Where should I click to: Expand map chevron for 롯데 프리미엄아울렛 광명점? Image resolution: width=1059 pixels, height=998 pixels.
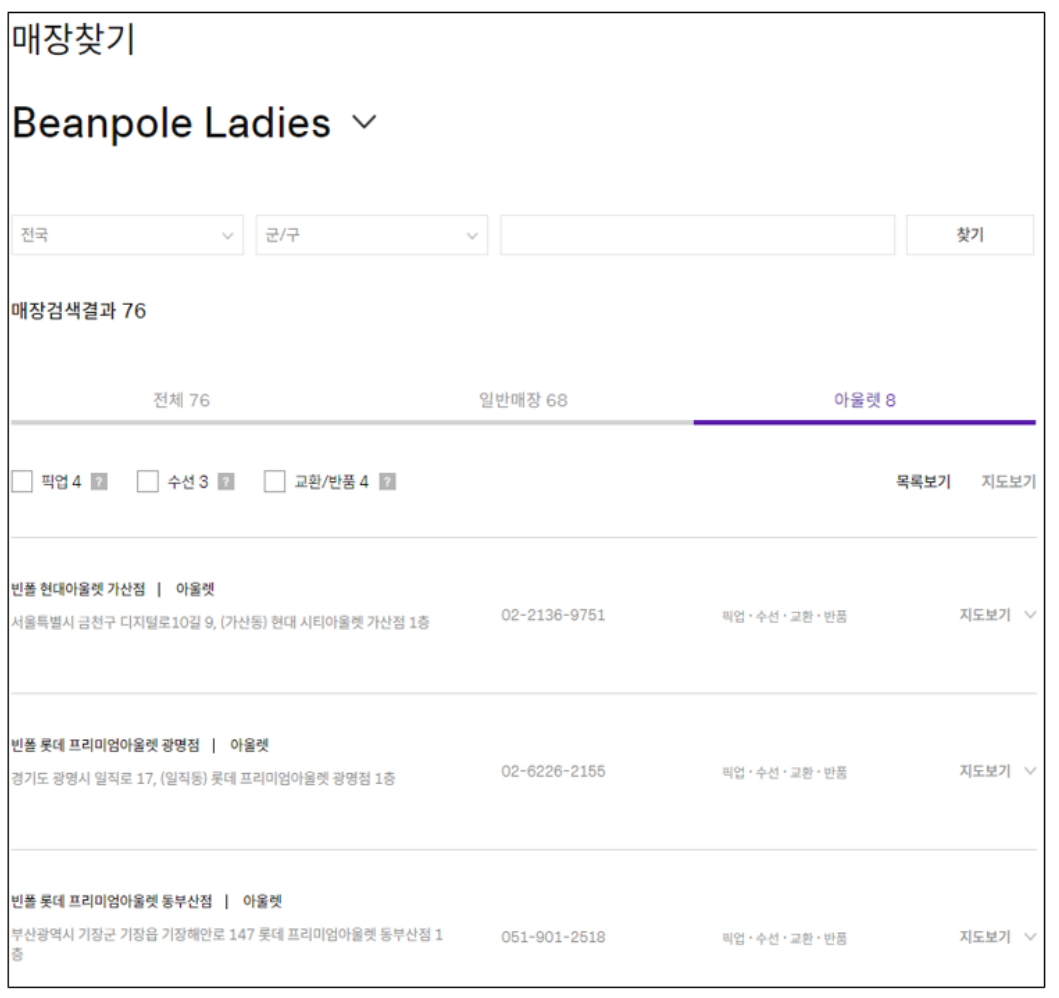click(1030, 770)
